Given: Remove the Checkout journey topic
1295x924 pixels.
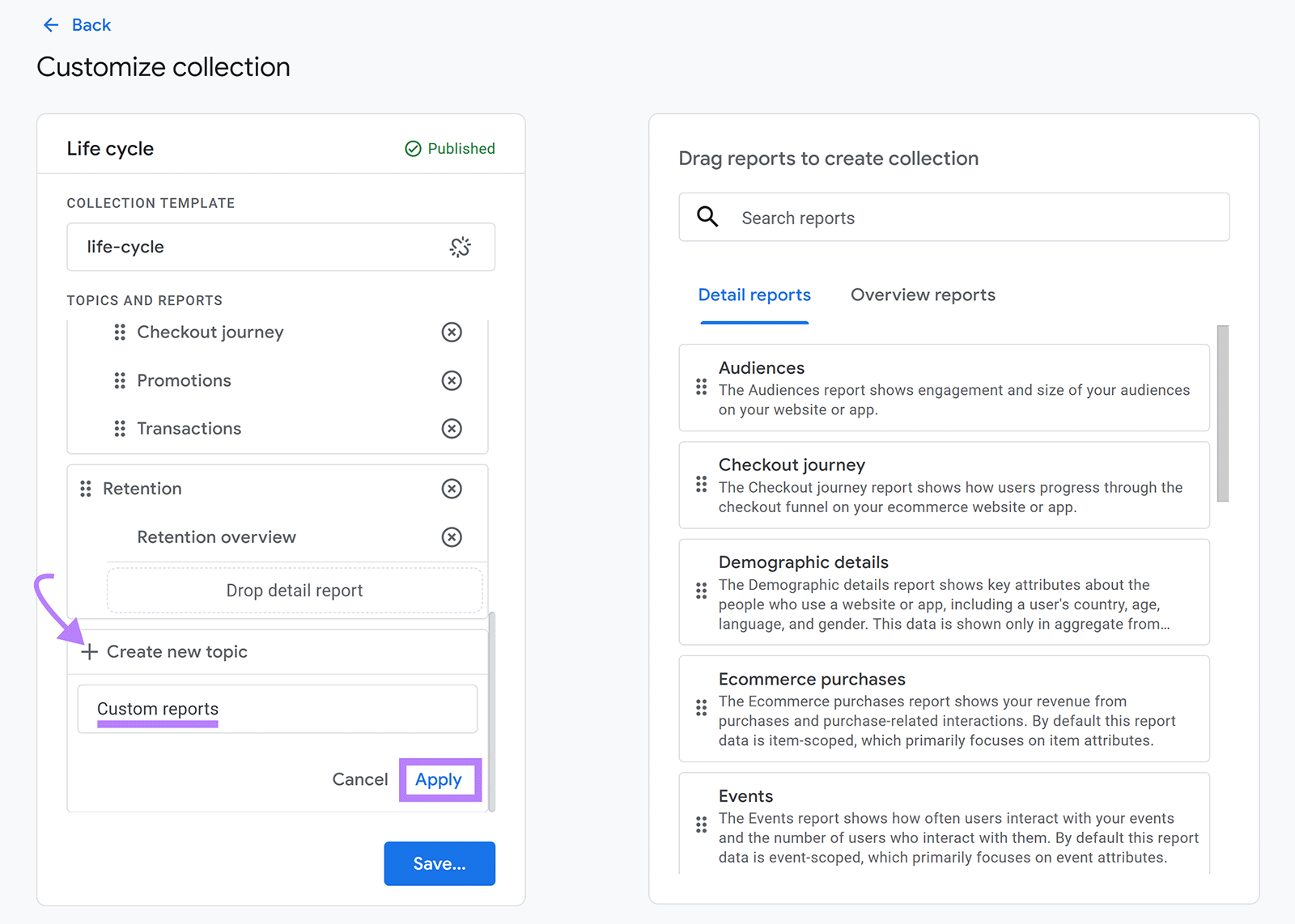Looking at the screenshot, I should pos(452,332).
